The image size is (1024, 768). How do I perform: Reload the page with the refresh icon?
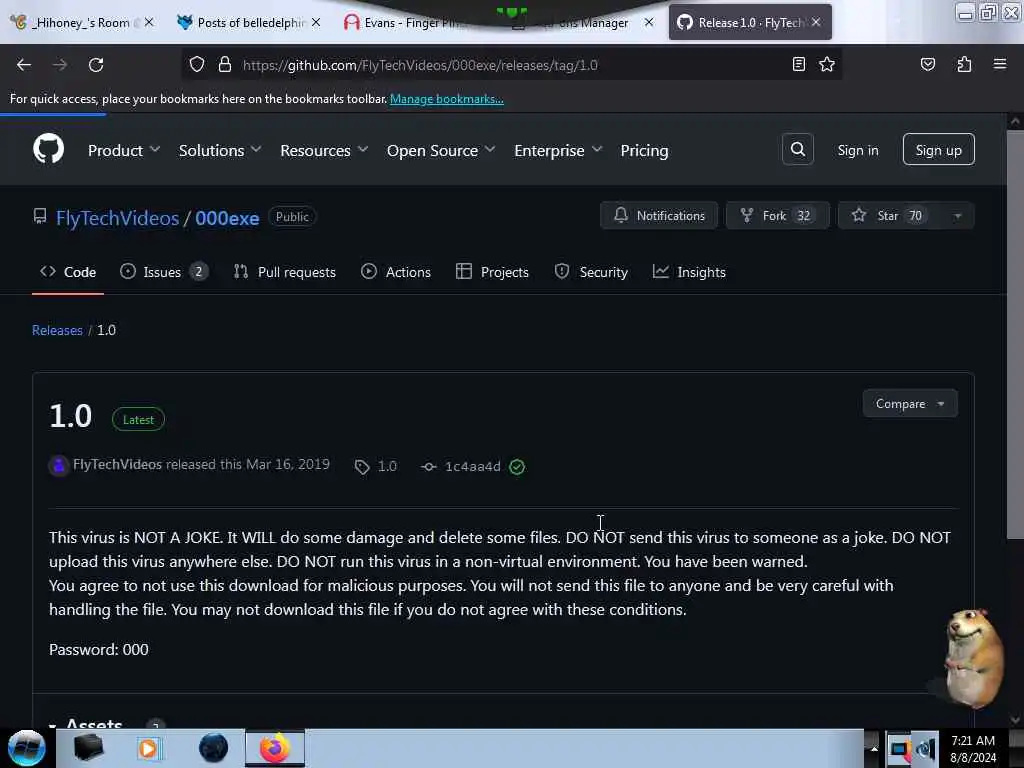click(x=96, y=65)
